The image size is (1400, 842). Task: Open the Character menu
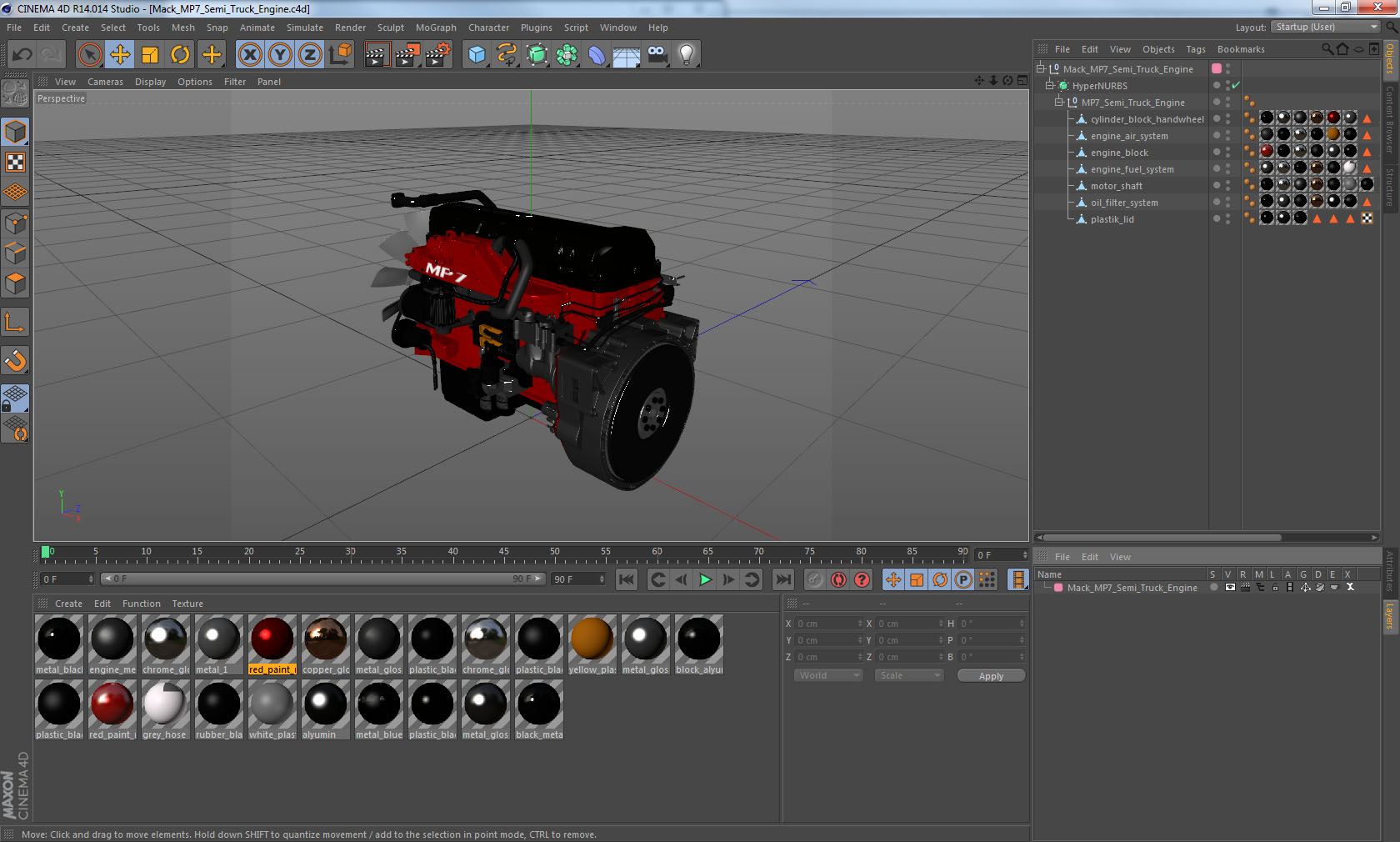488,28
